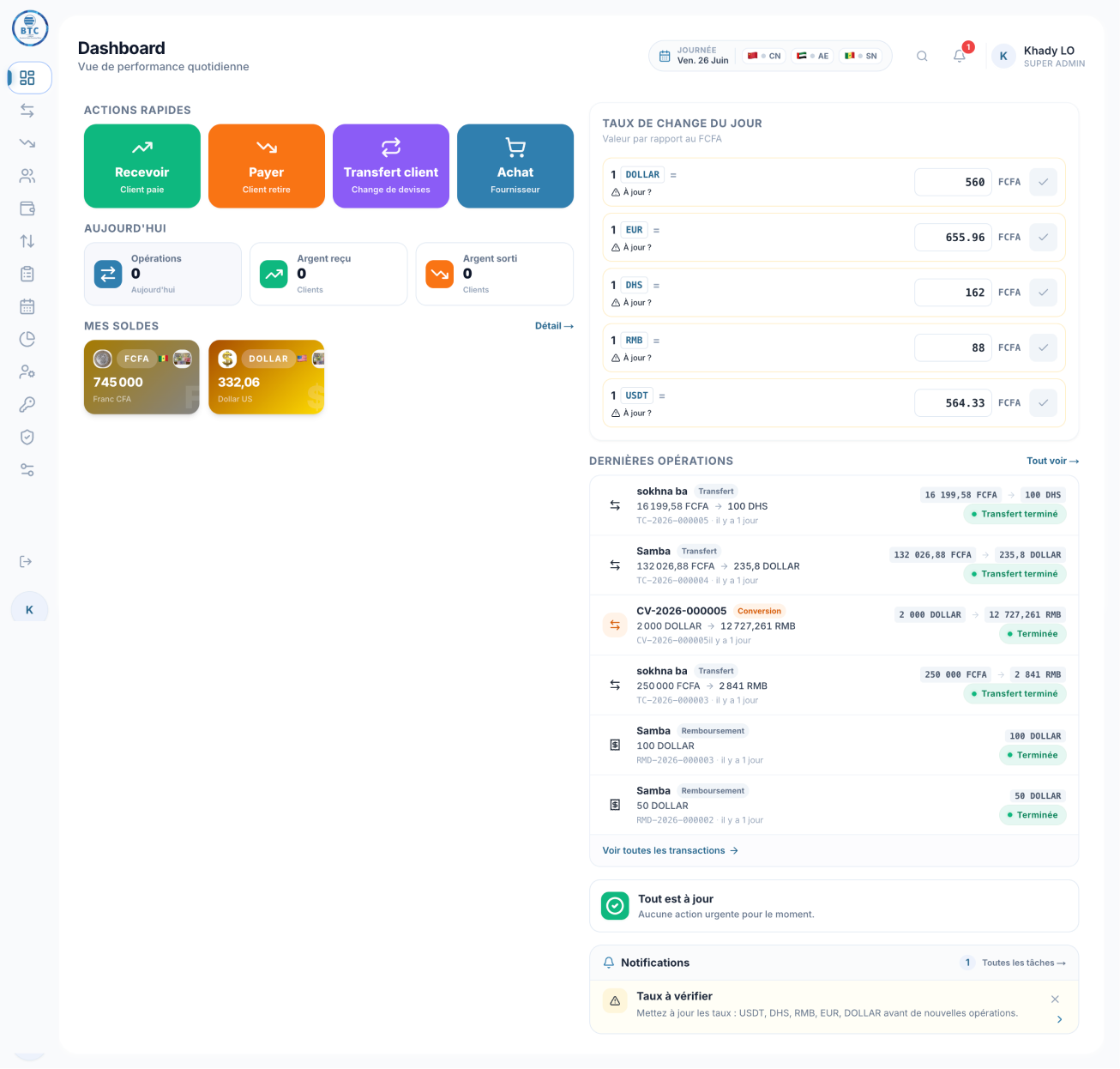1120x1069 pixels.
Task: Open Détail link for Mes soldes
Action: pos(554,326)
